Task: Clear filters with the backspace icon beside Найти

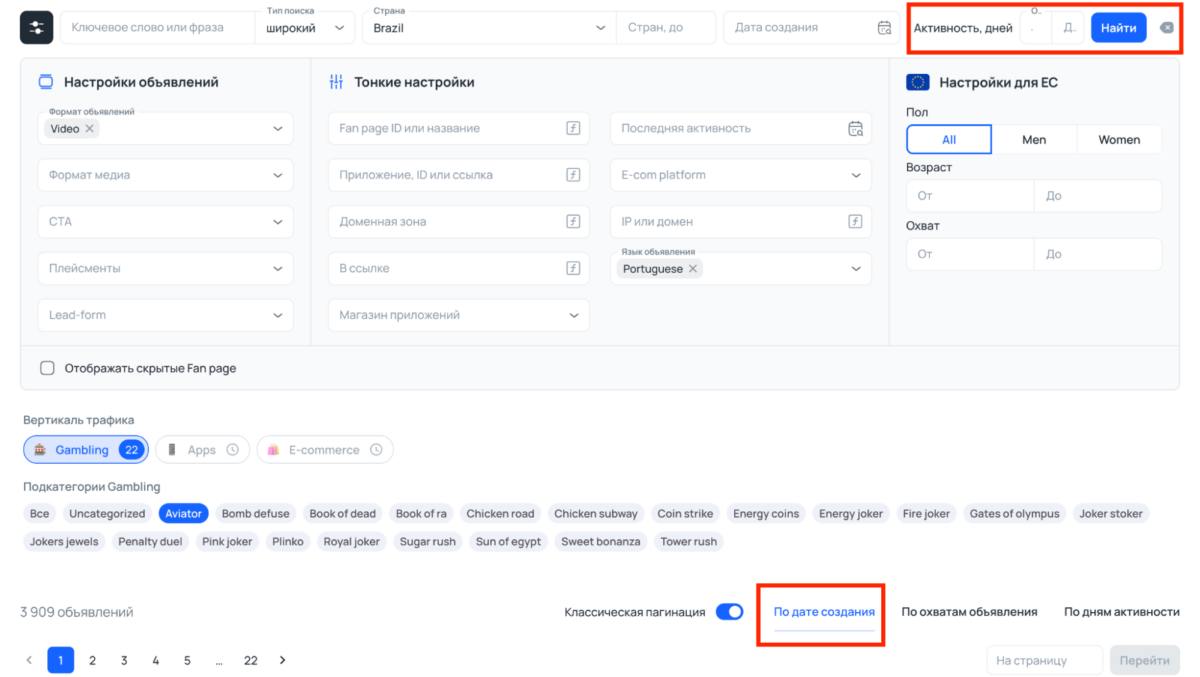Action: (x=1166, y=28)
